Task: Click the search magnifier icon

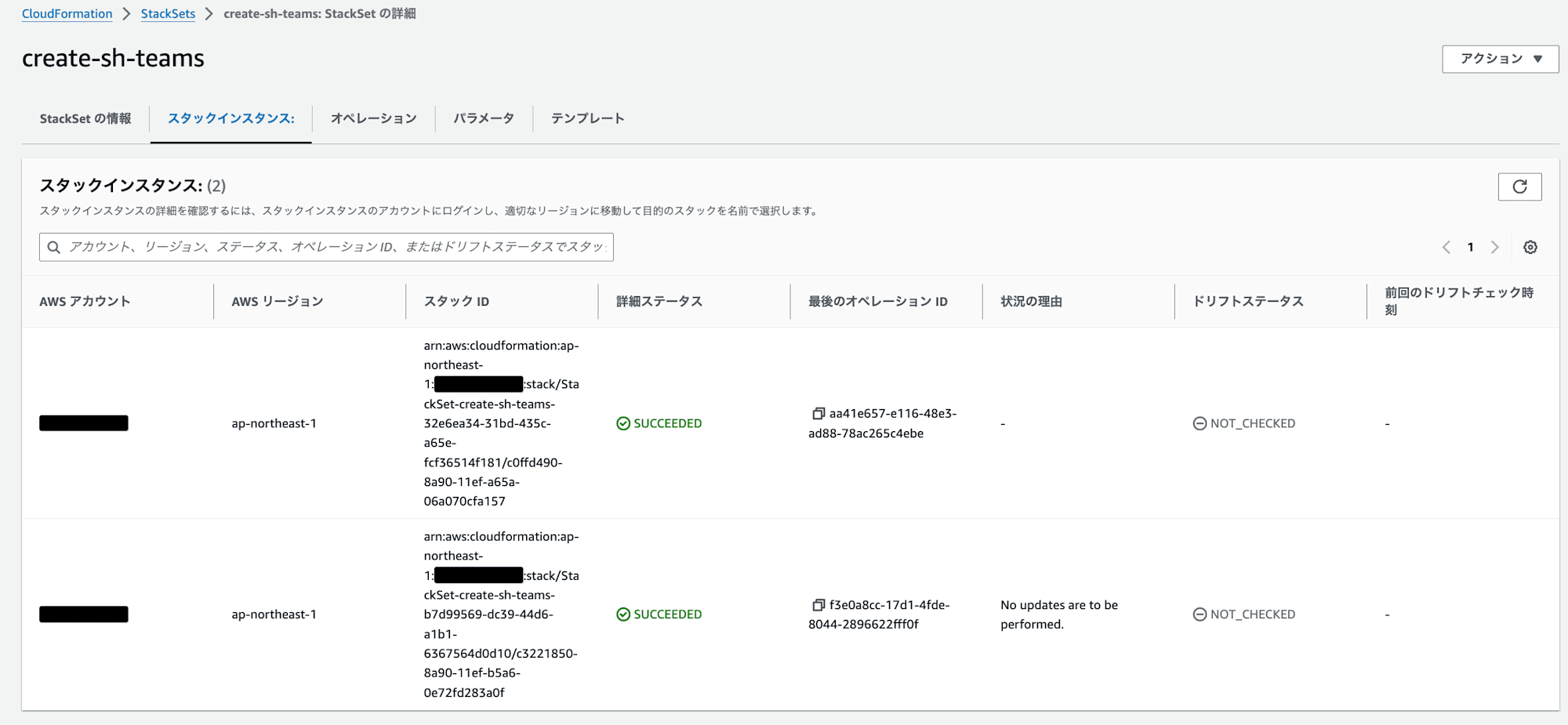Action: pyautogui.click(x=54, y=248)
